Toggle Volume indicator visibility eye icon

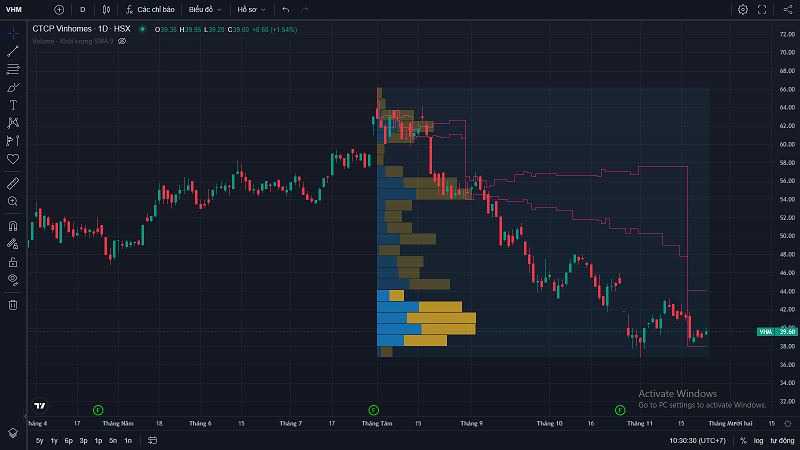[x=122, y=41]
